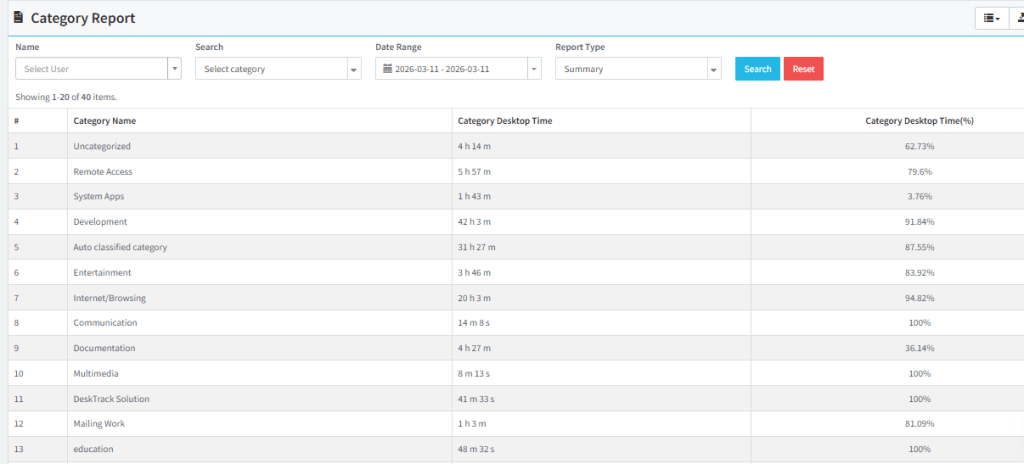Focus the Select User input field
Screen dimensions: 1024x464
tap(91, 69)
